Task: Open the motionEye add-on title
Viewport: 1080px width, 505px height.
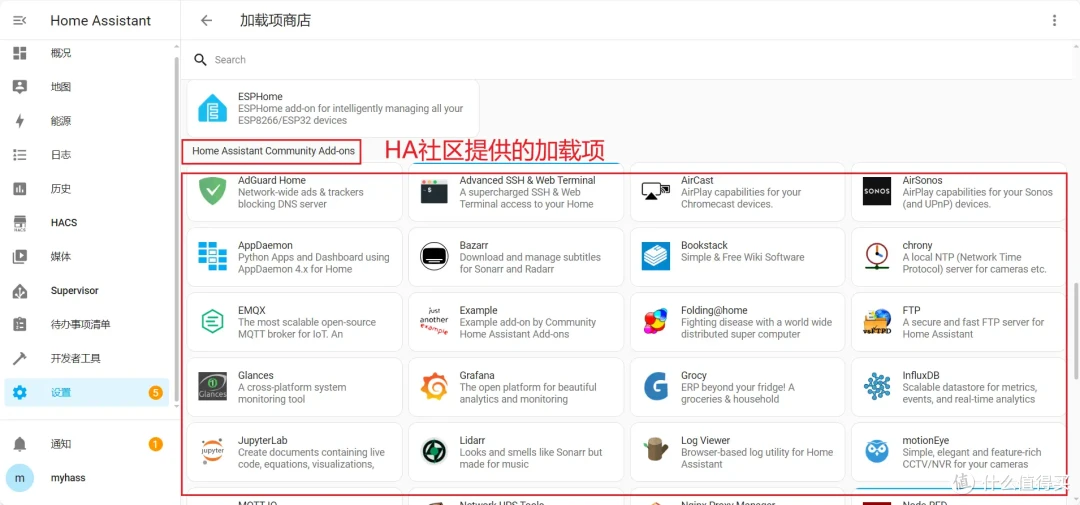Action: [926, 440]
